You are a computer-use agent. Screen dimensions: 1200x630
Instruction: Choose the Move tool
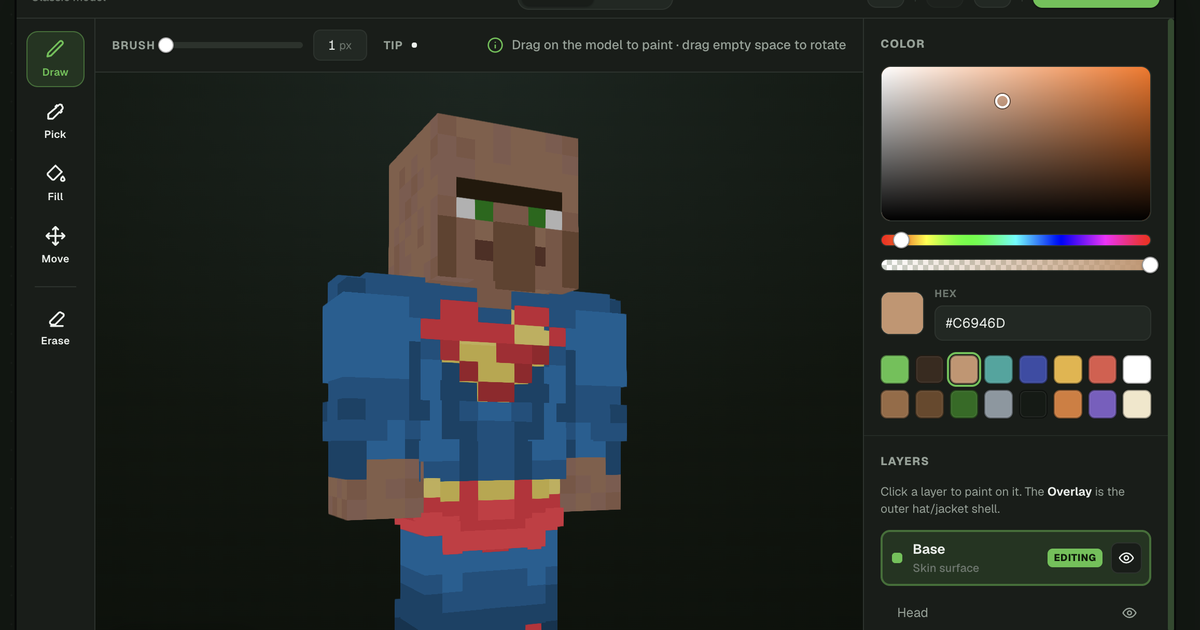coord(55,245)
